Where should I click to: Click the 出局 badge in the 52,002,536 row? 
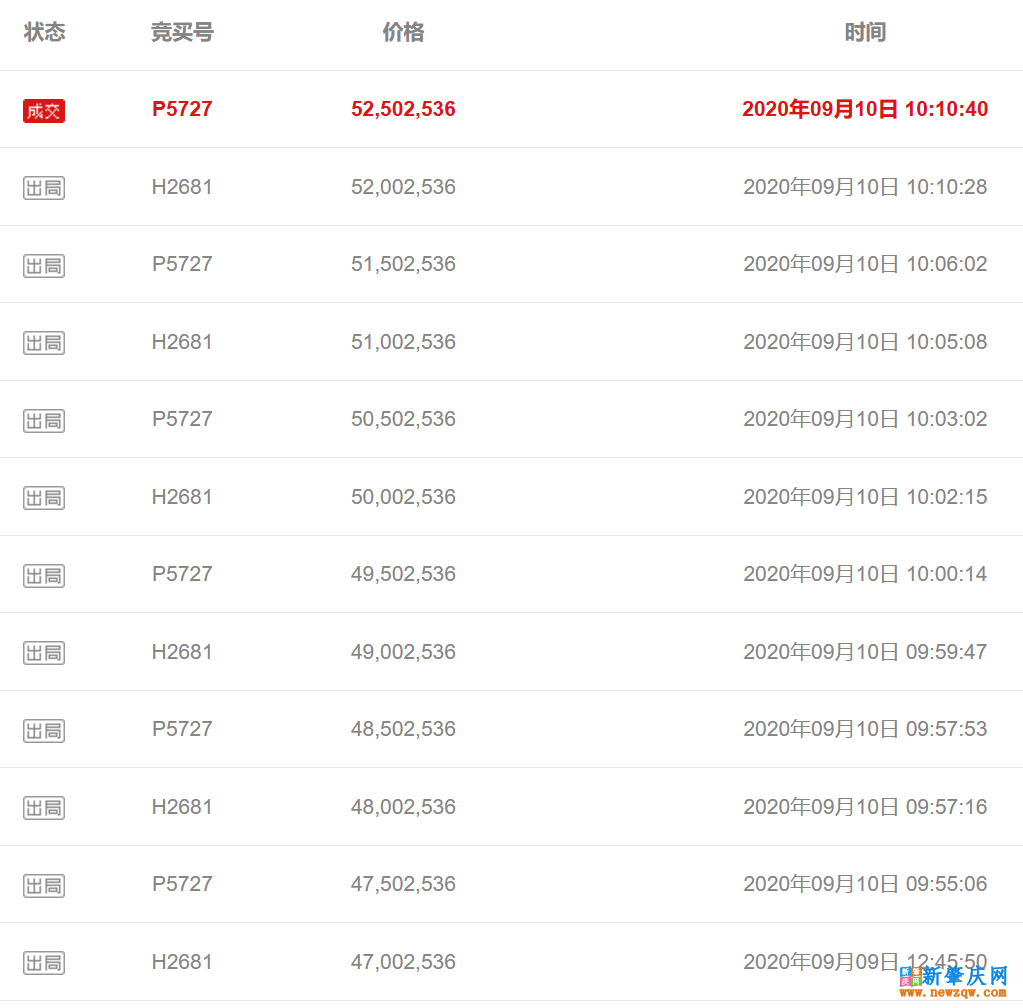[44, 188]
